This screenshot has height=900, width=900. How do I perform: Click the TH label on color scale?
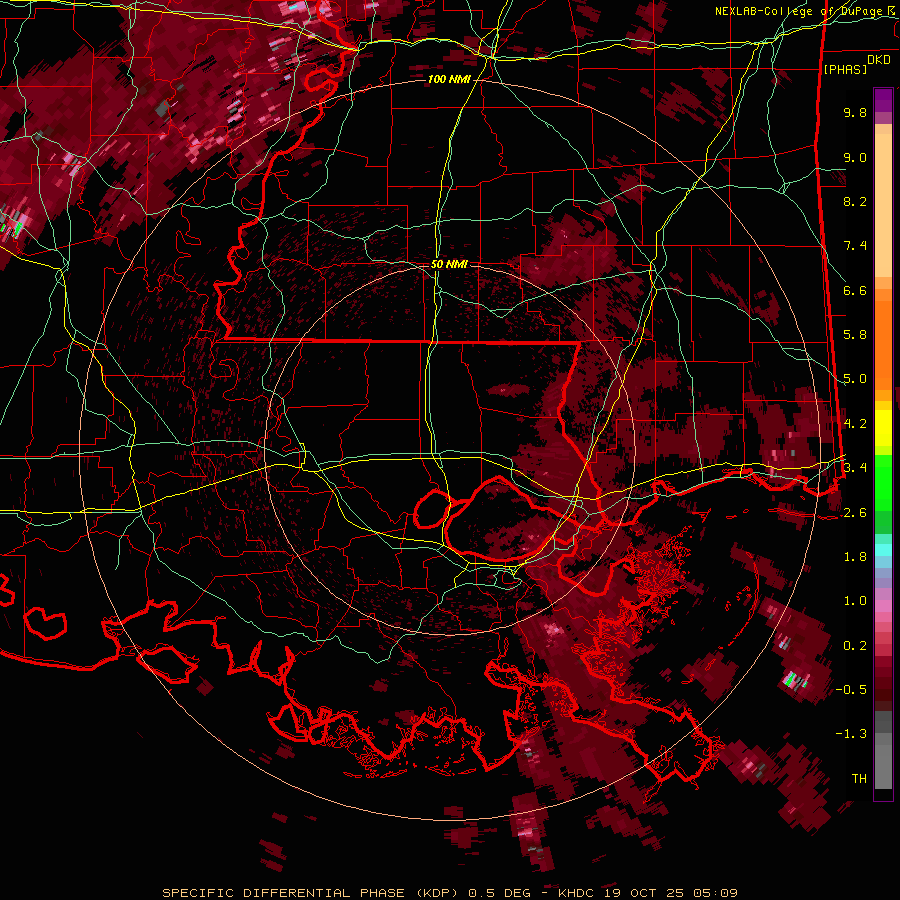pyautogui.click(x=859, y=779)
